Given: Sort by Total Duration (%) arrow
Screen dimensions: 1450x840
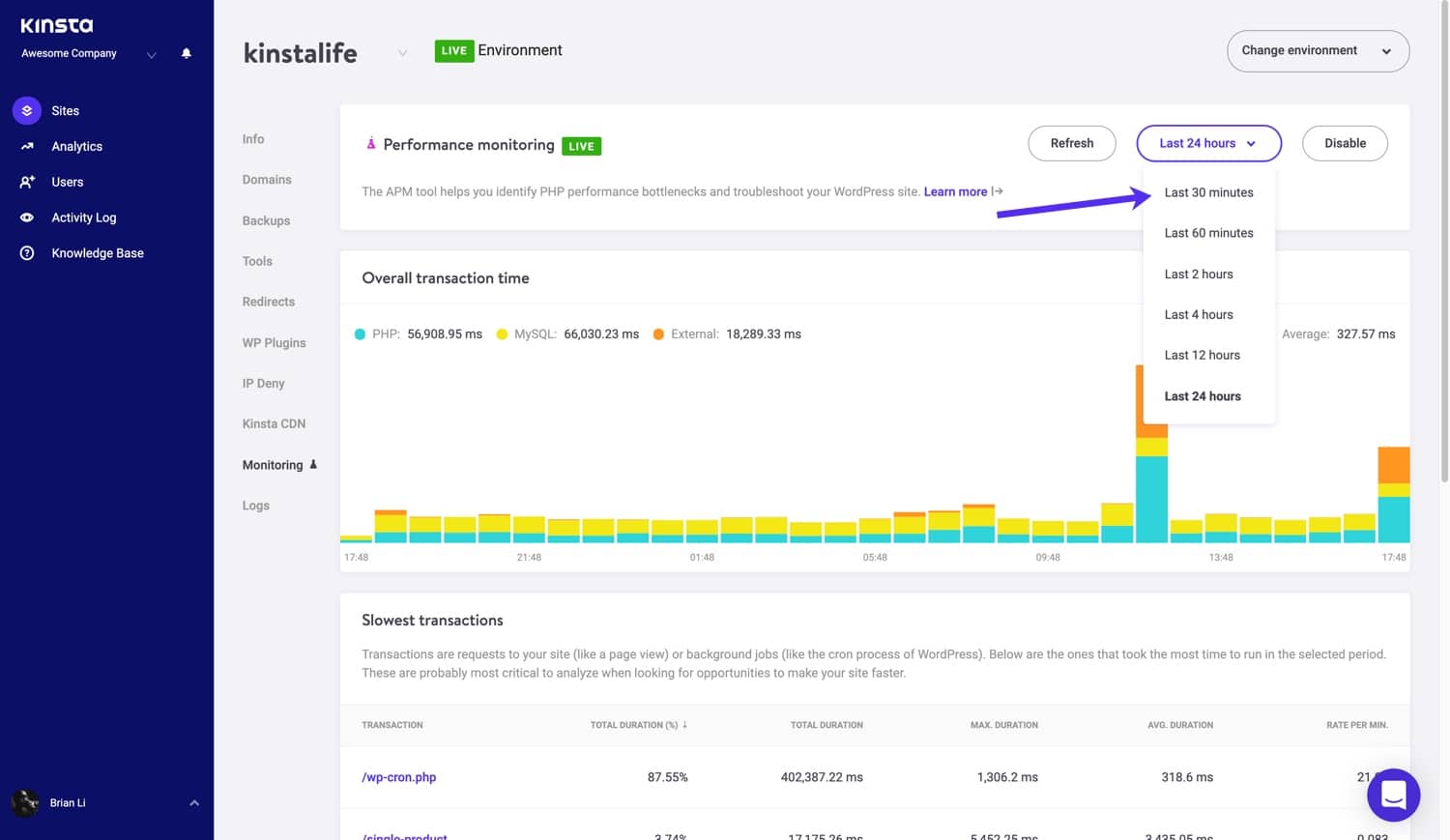Looking at the screenshot, I should 684,724.
